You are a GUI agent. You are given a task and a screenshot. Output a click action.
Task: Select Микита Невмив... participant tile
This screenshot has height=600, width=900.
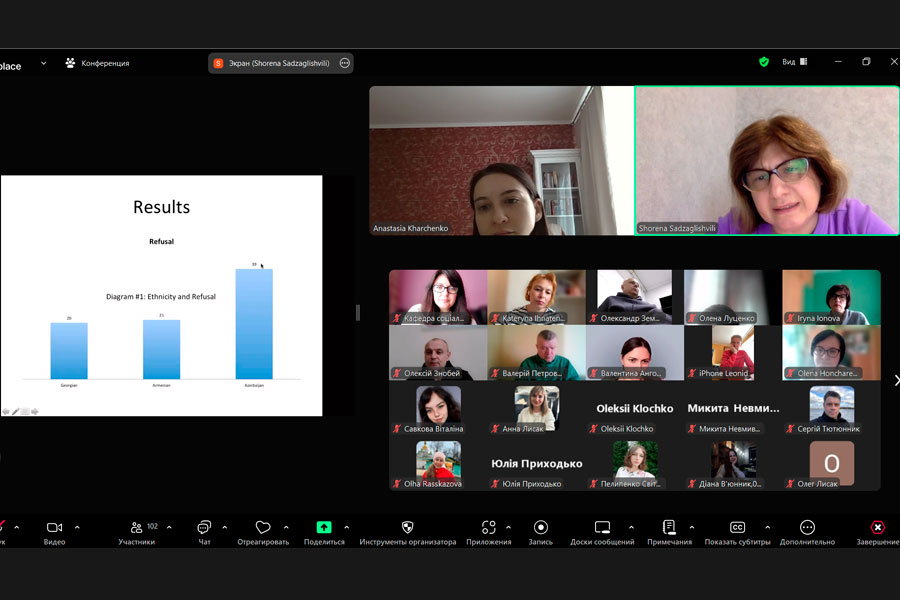[733, 408]
